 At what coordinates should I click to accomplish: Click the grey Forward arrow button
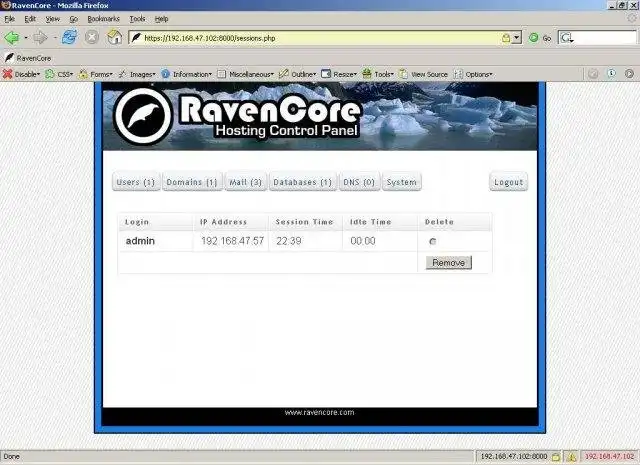(x=40, y=38)
